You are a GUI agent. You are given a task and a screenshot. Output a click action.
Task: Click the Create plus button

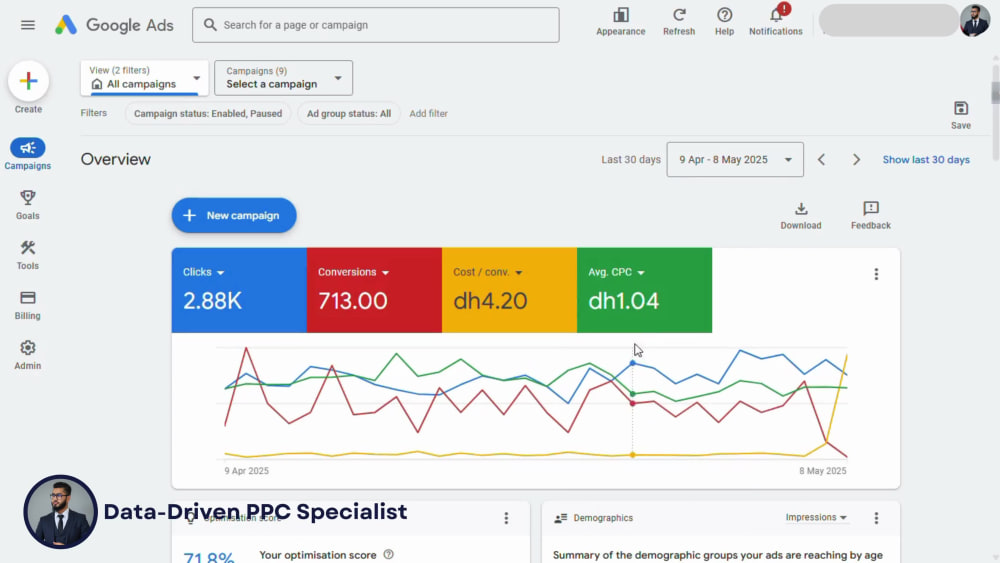[x=28, y=81]
